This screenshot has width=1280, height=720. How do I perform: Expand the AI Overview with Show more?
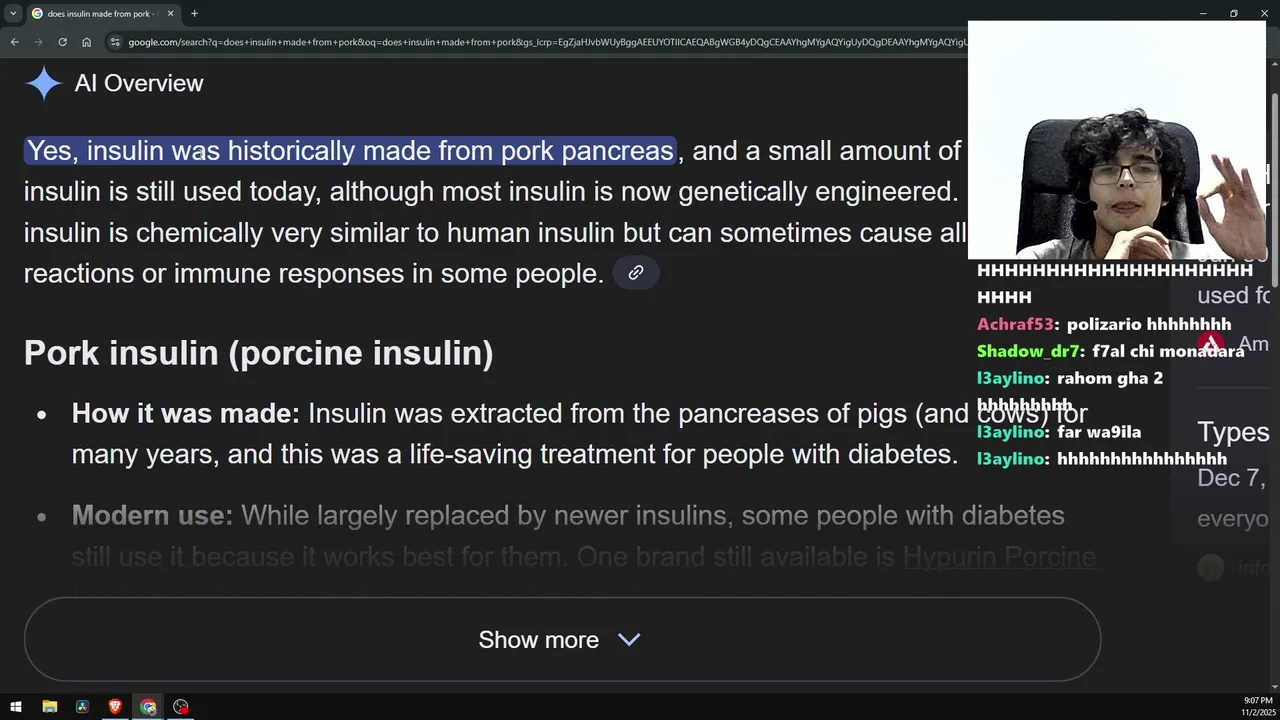coord(561,640)
